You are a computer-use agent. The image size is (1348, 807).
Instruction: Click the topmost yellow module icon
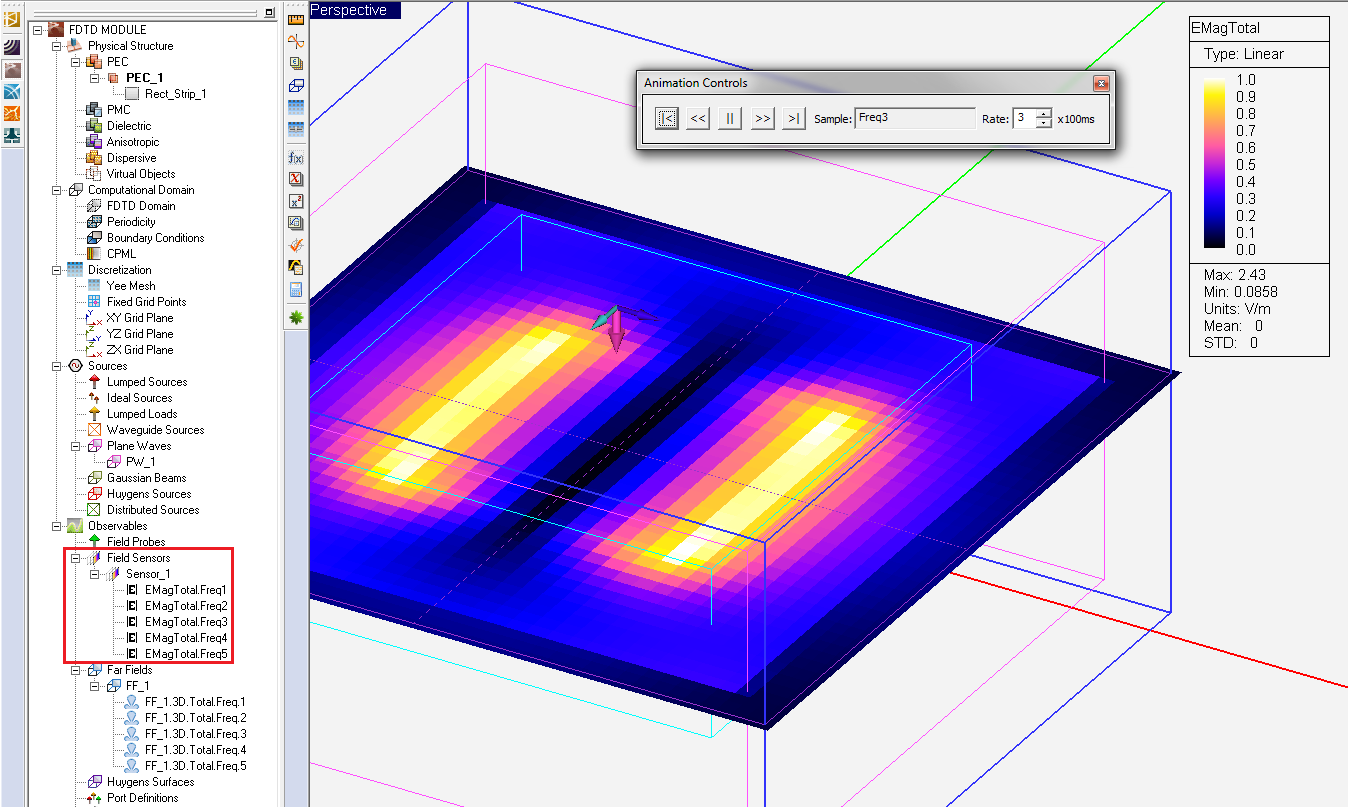12,20
